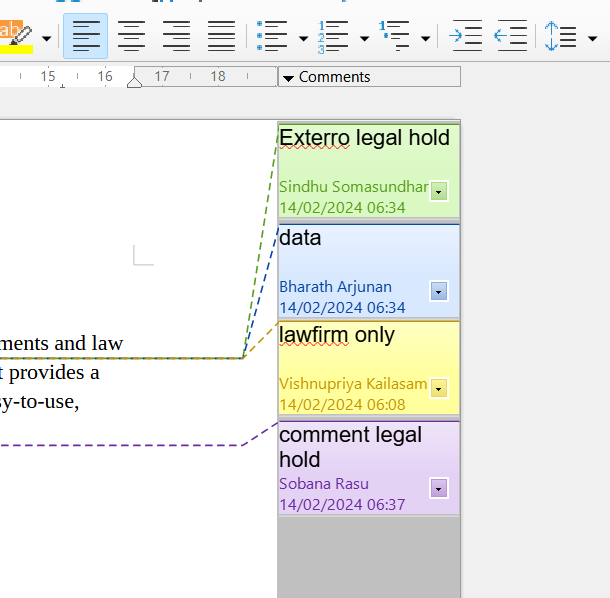The width and height of the screenshot is (610, 598).
Task: Apply justified alignment to text
Action: 221,37
